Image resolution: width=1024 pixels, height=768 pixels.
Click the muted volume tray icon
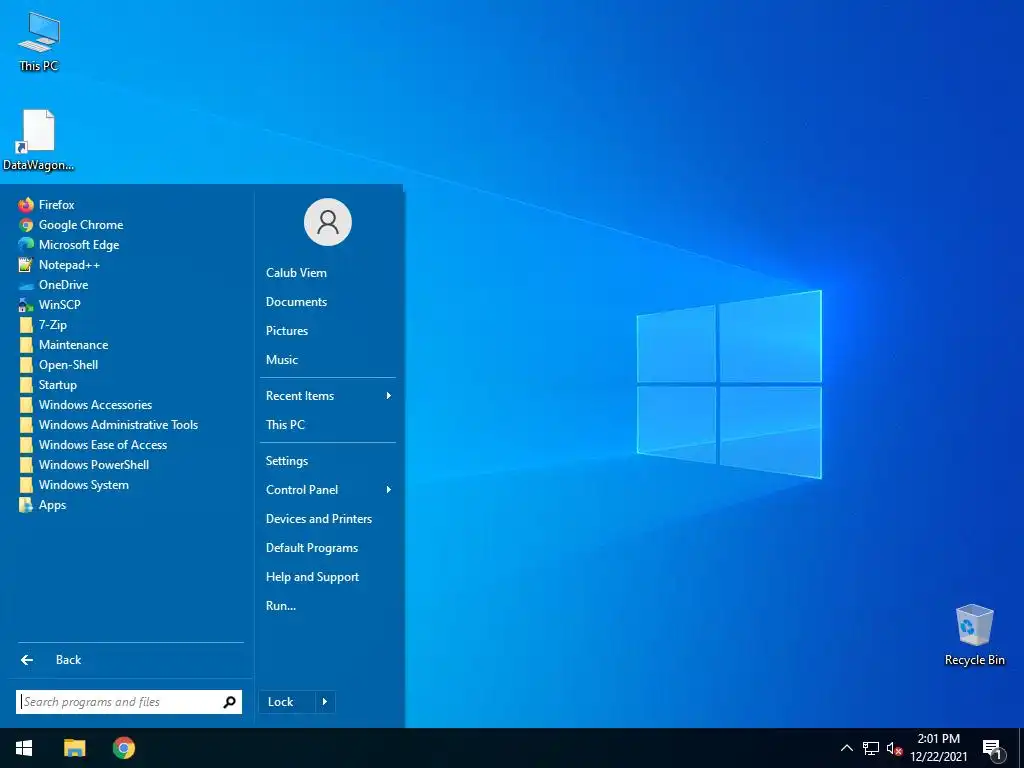coord(894,748)
